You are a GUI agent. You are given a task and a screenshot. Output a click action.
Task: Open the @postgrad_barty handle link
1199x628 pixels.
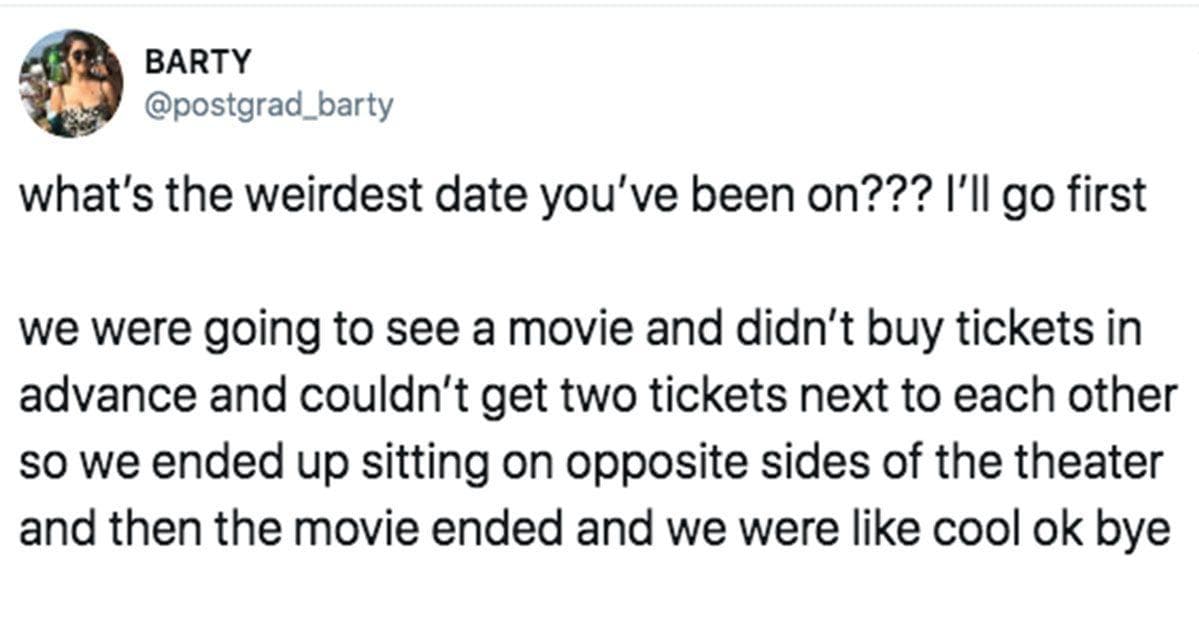click(x=269, y=105)
